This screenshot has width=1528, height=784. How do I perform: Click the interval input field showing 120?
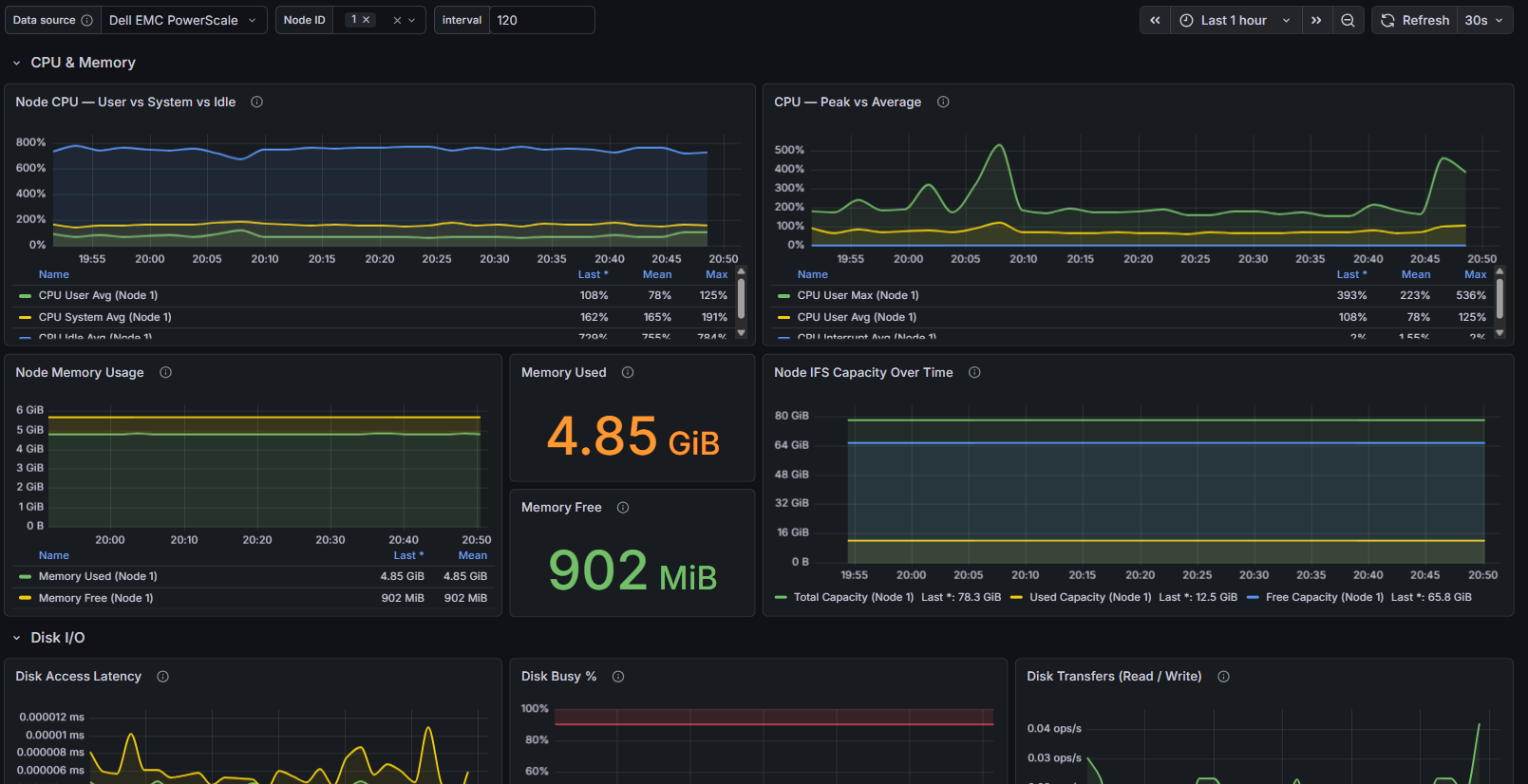point(541,20)
